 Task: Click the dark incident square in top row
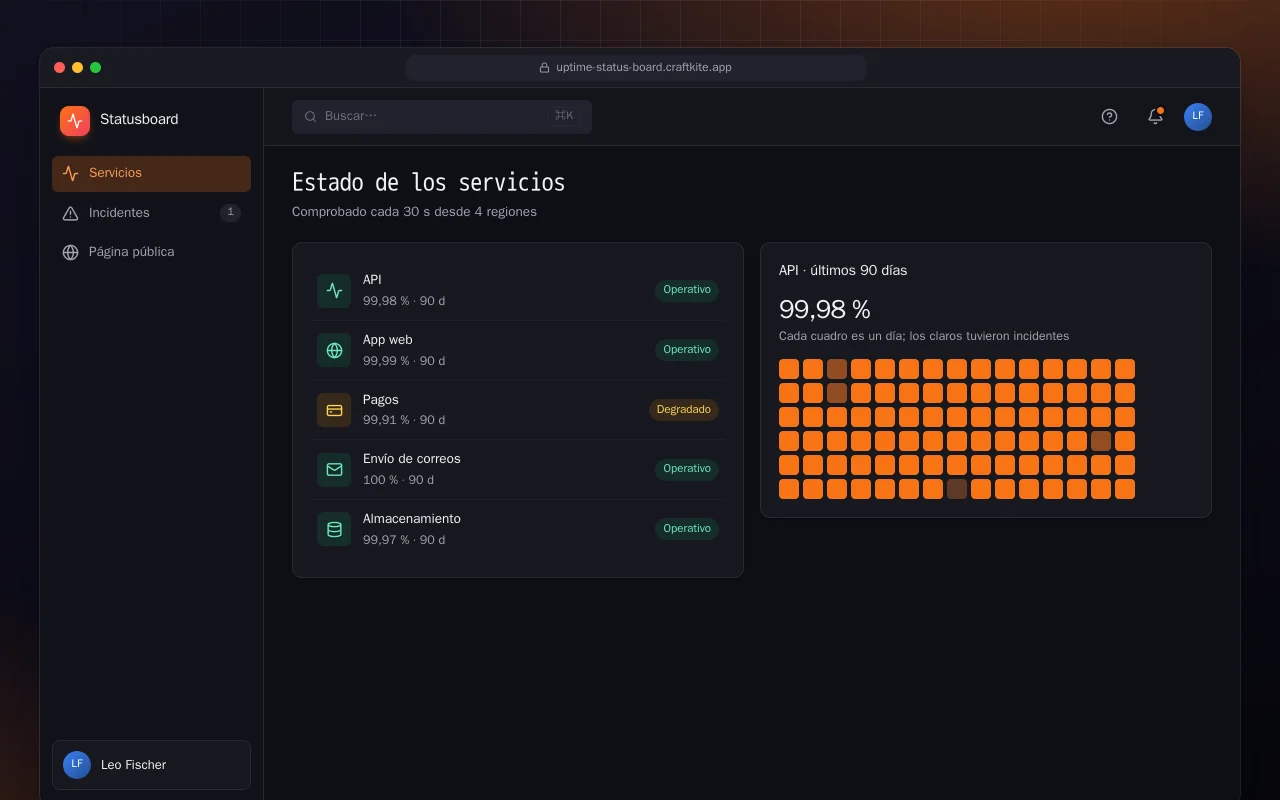click(x=837, y=369)
